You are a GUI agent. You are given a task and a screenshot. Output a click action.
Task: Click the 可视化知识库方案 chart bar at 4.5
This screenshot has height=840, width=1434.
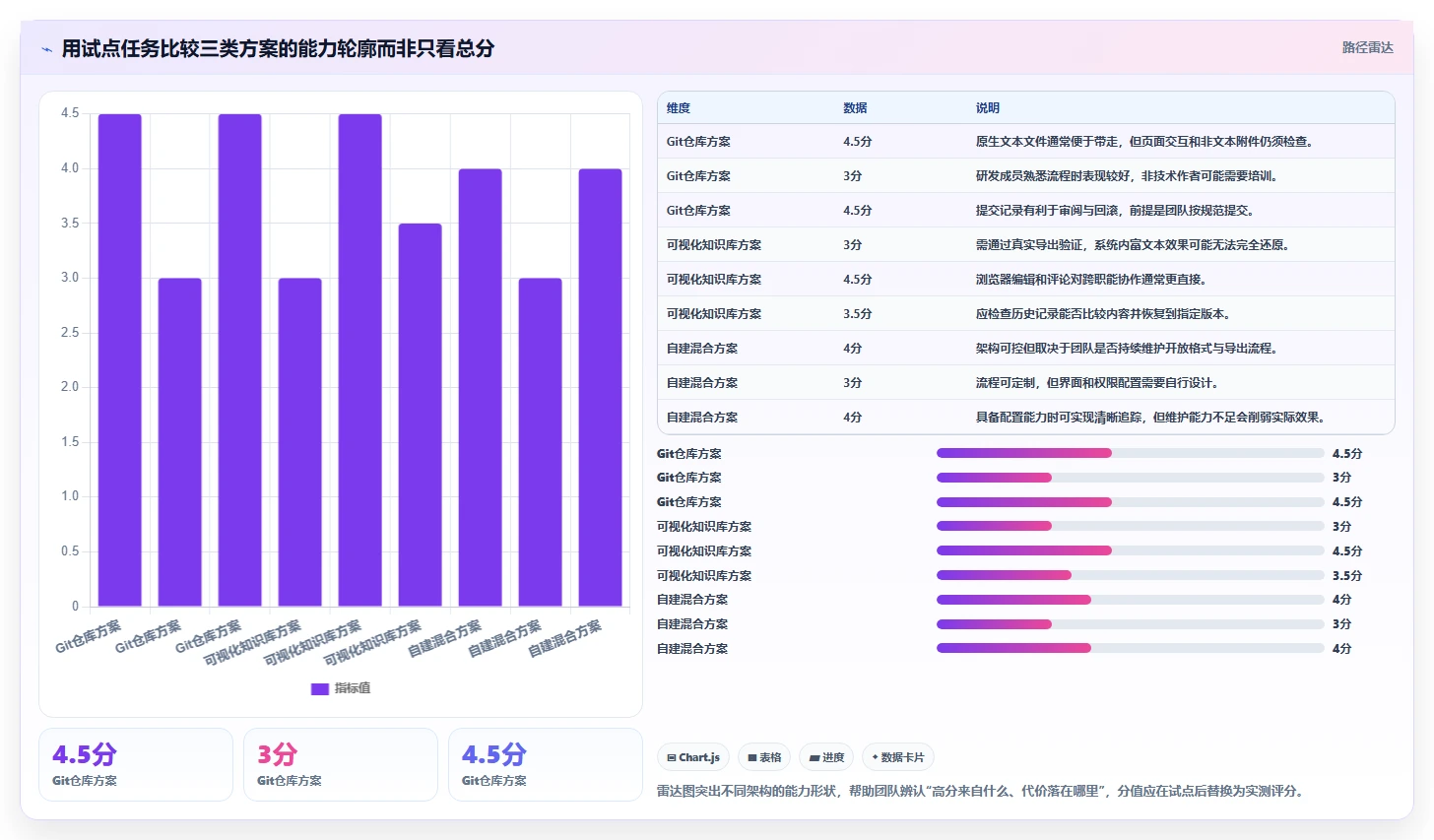tap(360, 360)
